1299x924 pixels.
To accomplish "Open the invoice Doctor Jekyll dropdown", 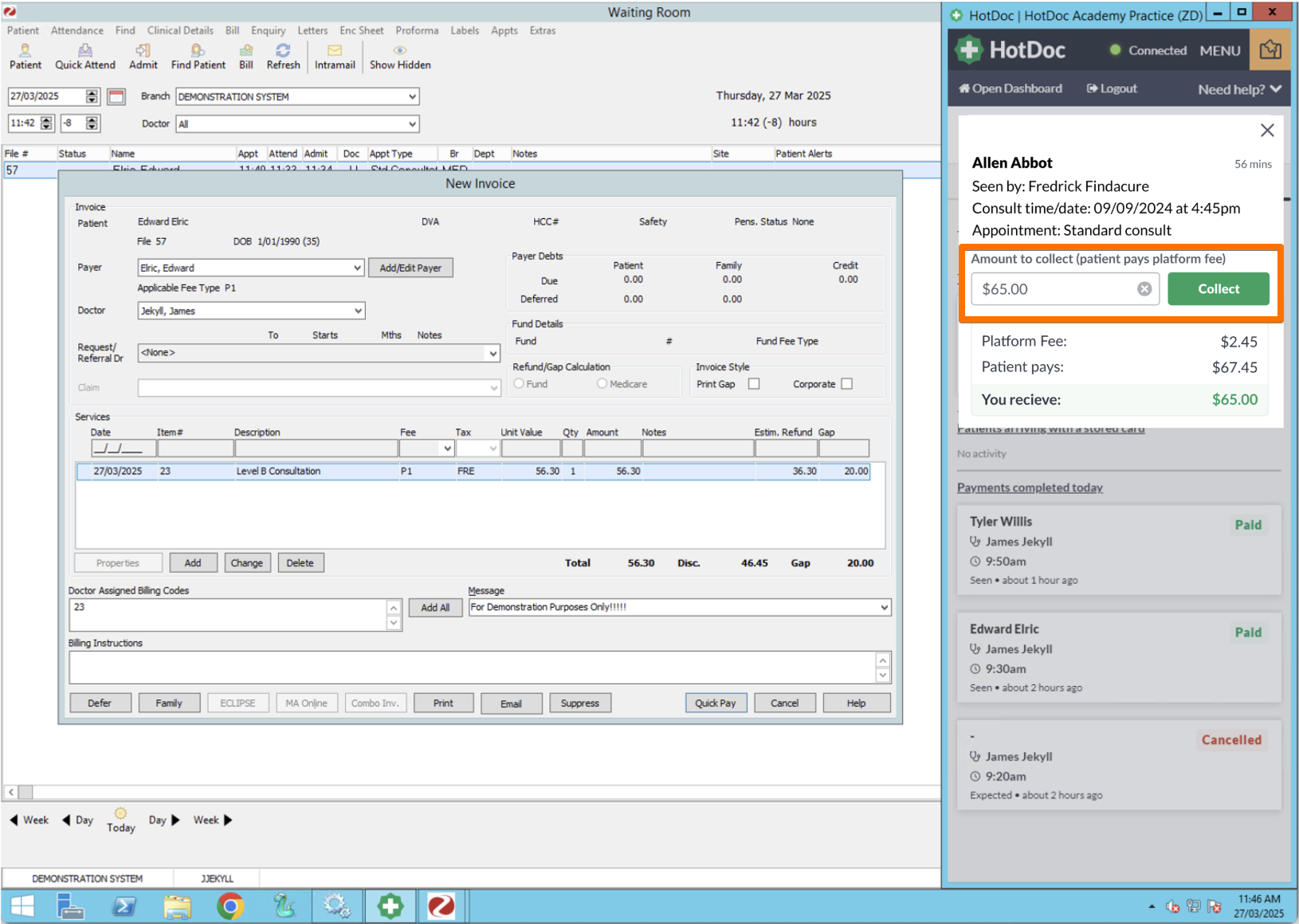I will point(358,311).
